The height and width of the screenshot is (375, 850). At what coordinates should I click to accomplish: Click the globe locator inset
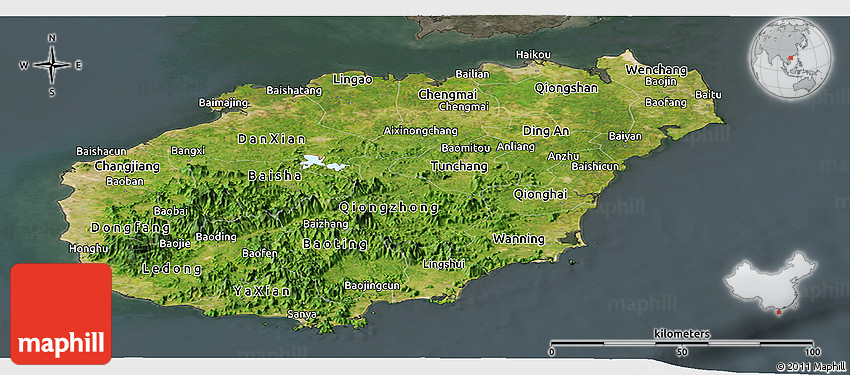791,57
